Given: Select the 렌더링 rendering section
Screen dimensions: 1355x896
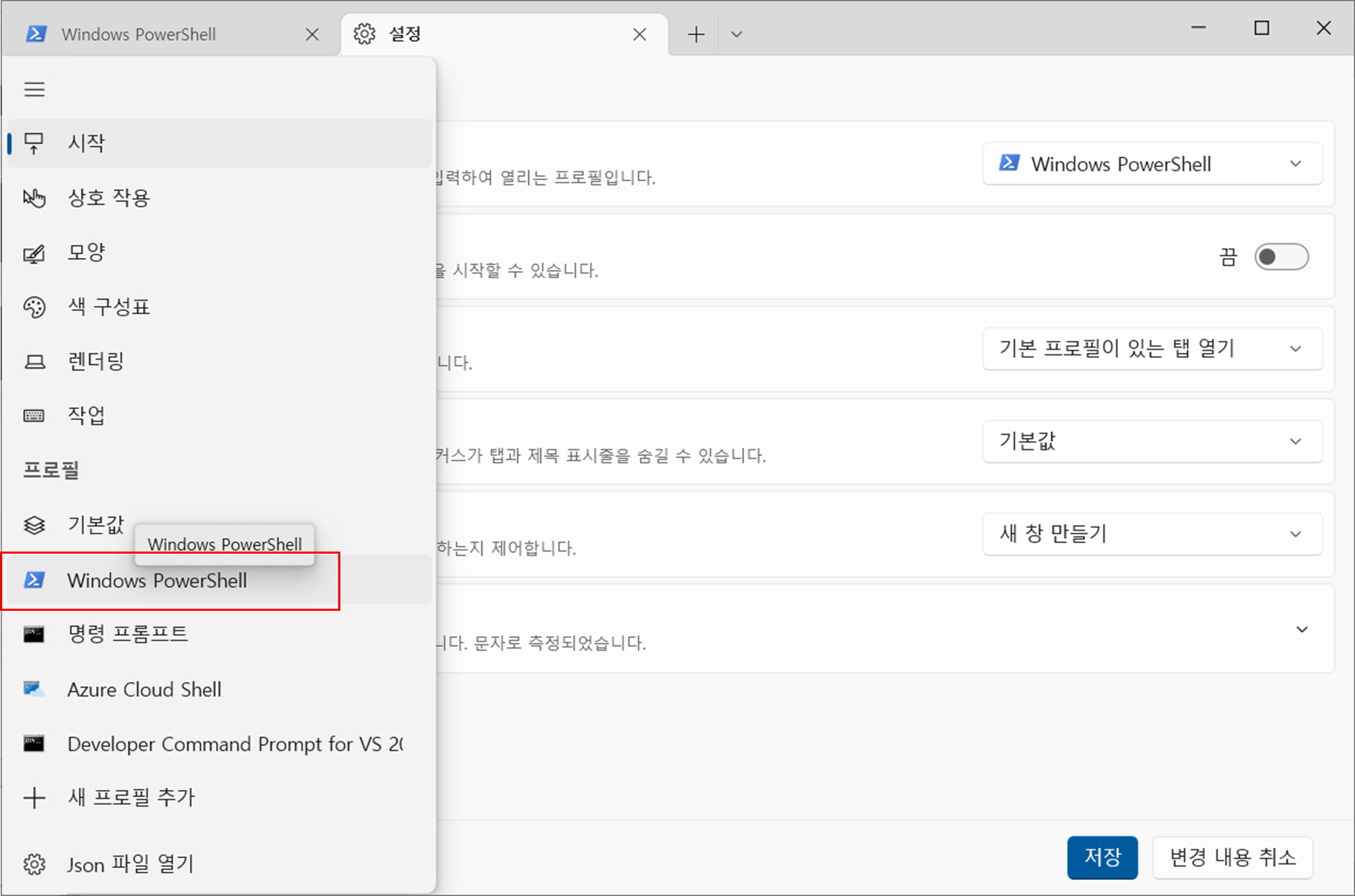Looking at the screenshot, I should point(96,361).
